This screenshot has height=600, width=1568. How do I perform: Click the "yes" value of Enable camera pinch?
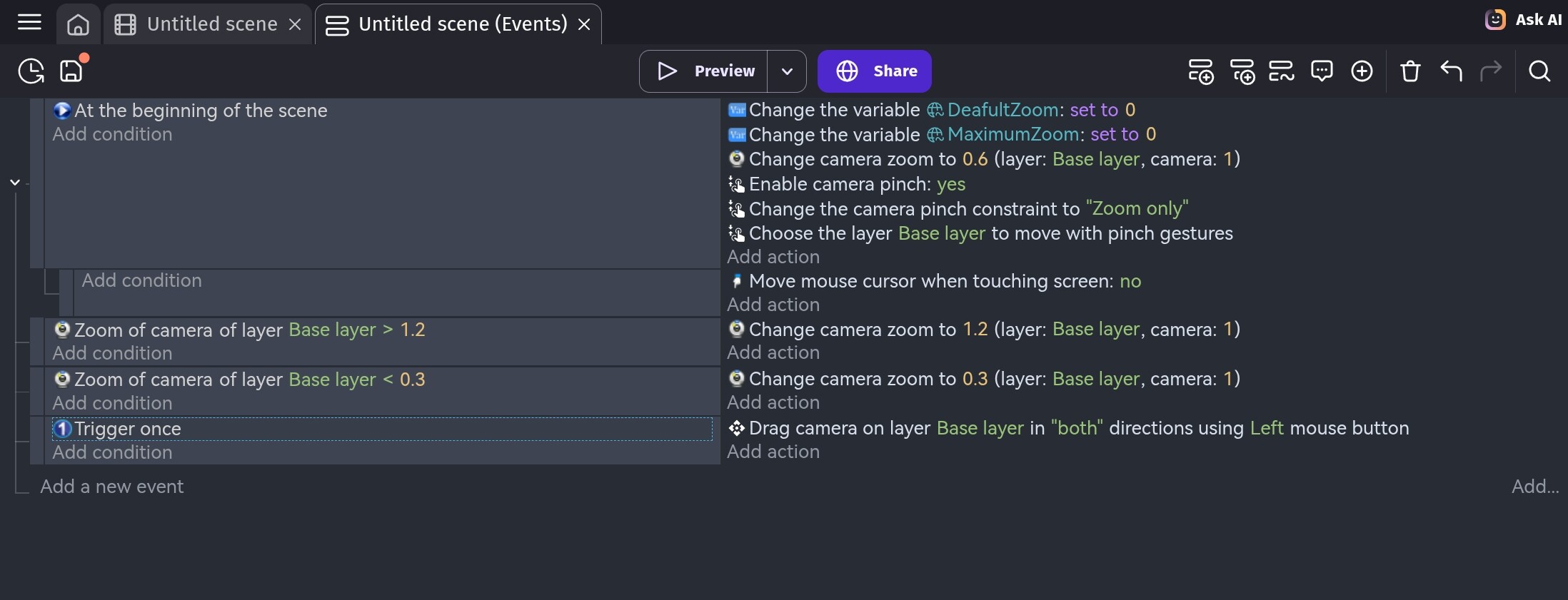(950, 184)
